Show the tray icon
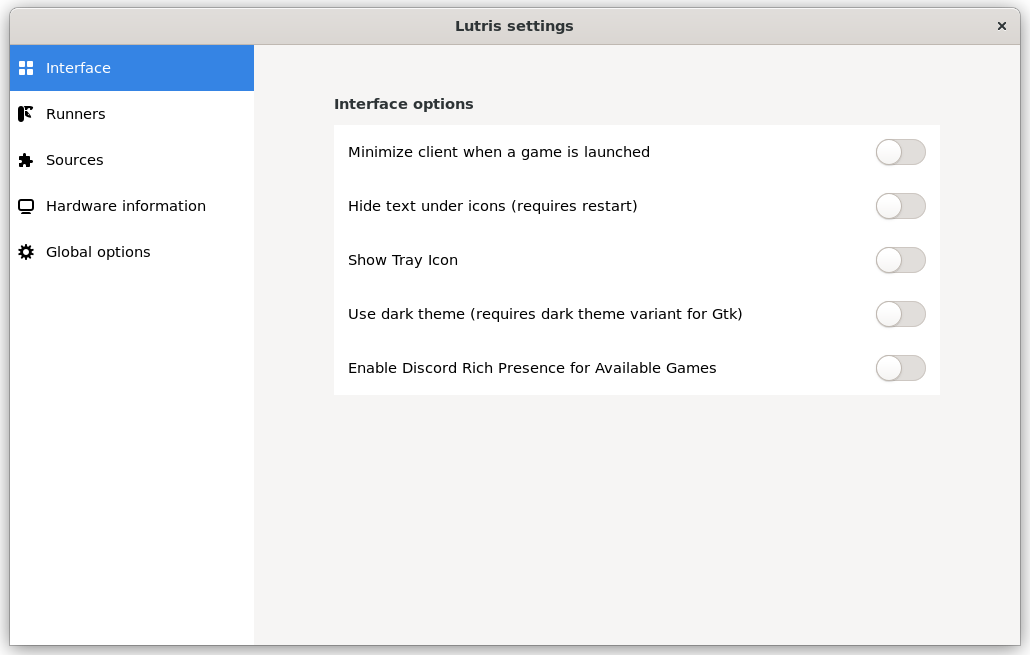This screenshot has width=1030, height=655. (x=900, y=260)
